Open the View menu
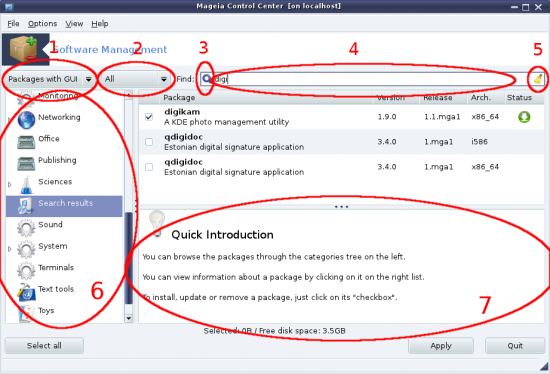550x374 pixels. pos(74,24)
